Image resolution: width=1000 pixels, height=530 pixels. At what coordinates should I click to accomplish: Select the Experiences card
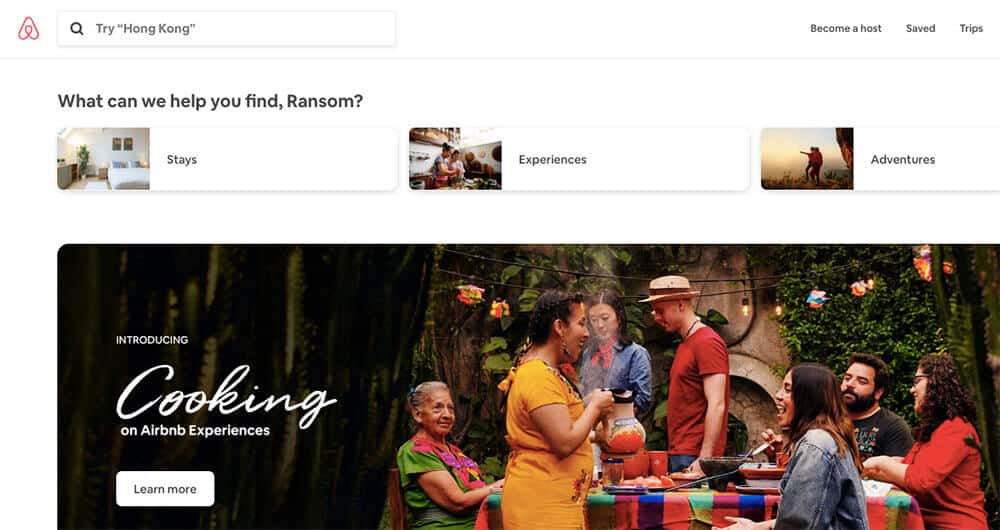[x=579, y=159]
